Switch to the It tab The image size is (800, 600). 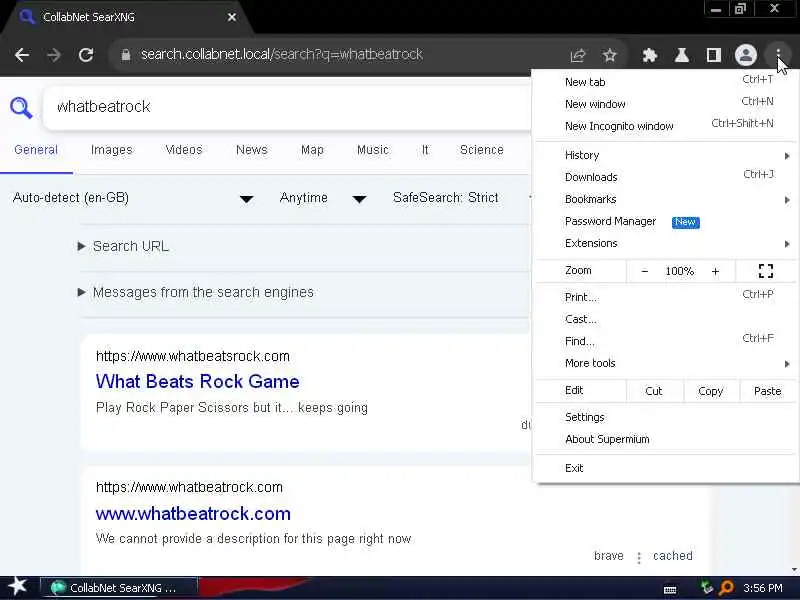click(425, 150)
